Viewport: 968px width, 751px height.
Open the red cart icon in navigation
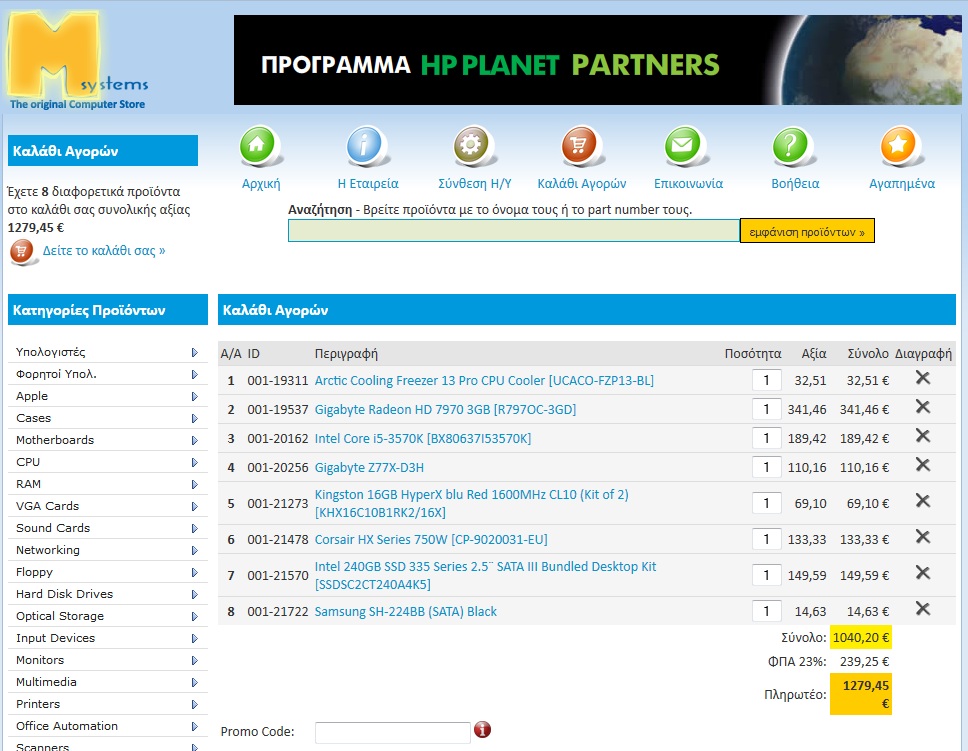pos(579,146)
